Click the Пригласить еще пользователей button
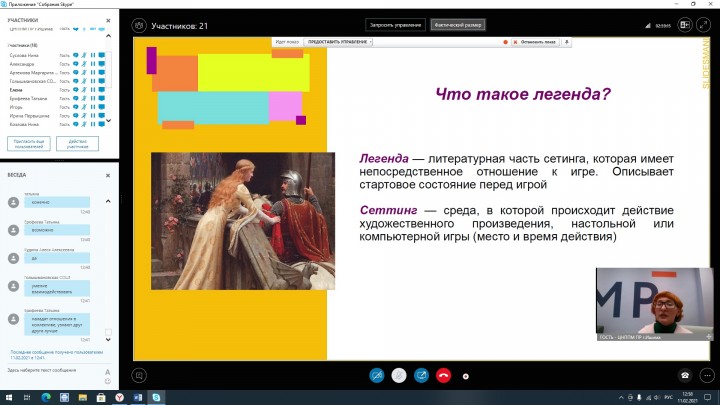720x405 pixels. pos(28,143)
